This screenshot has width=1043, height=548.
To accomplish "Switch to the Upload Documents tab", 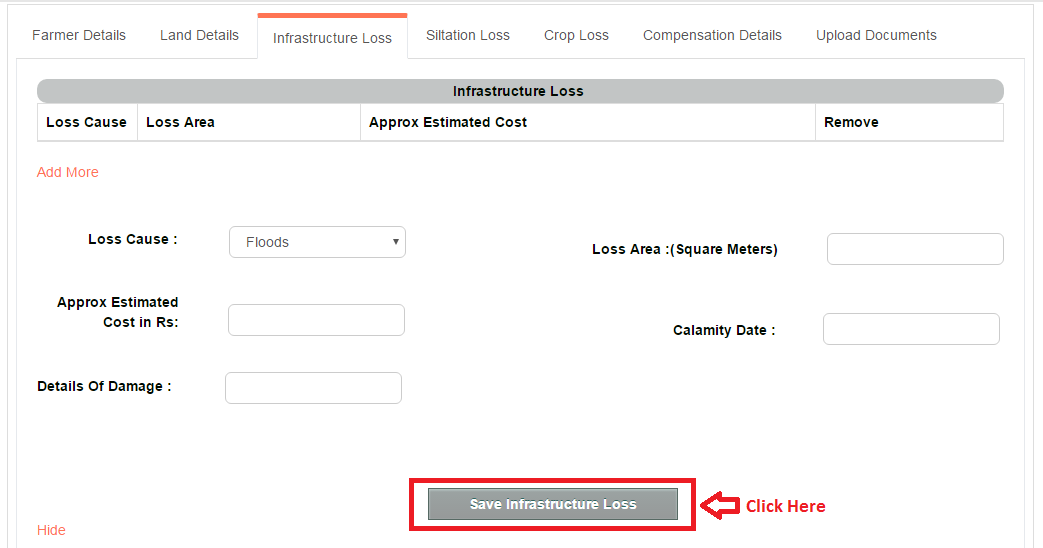I will [x=876, y=35].
